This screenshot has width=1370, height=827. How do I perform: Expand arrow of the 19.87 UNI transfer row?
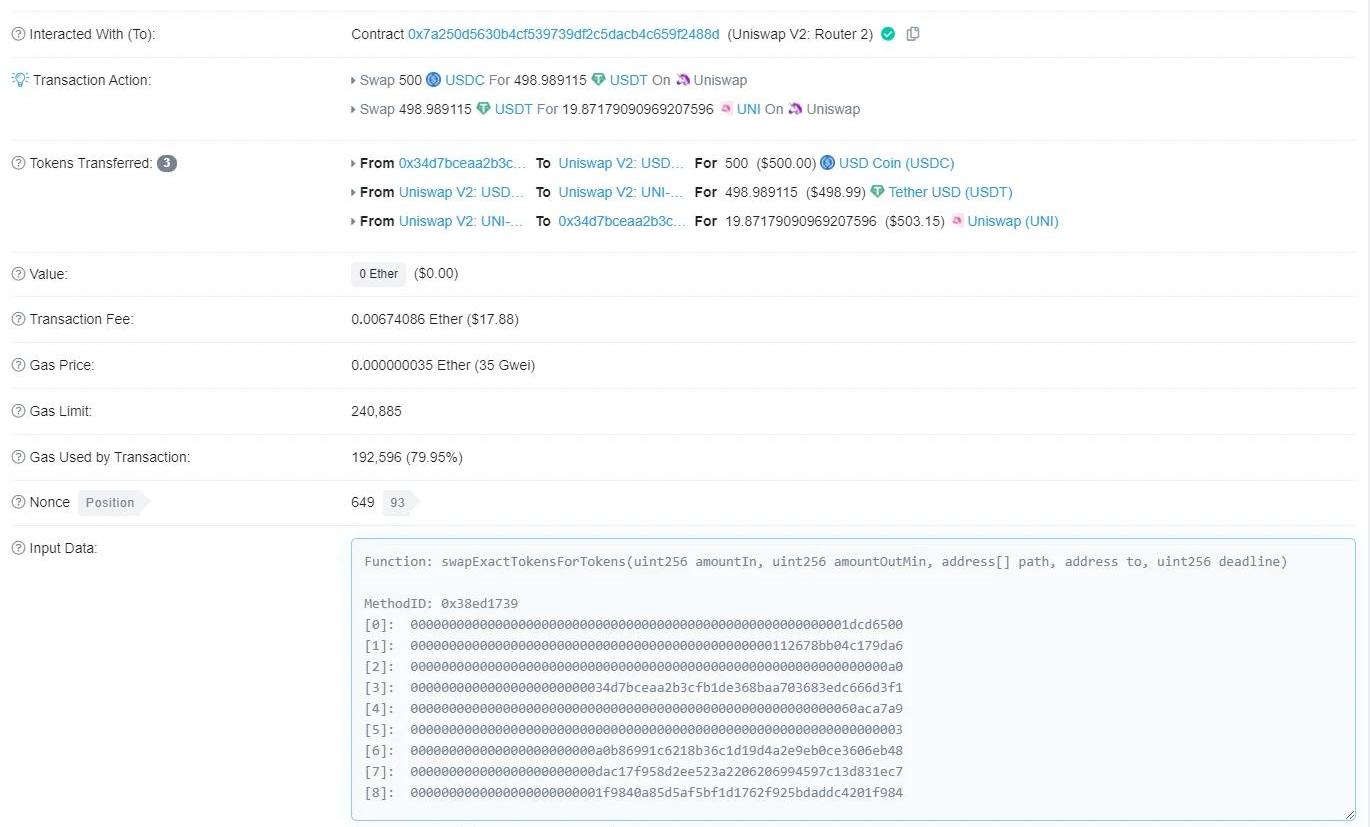(353, 221)
